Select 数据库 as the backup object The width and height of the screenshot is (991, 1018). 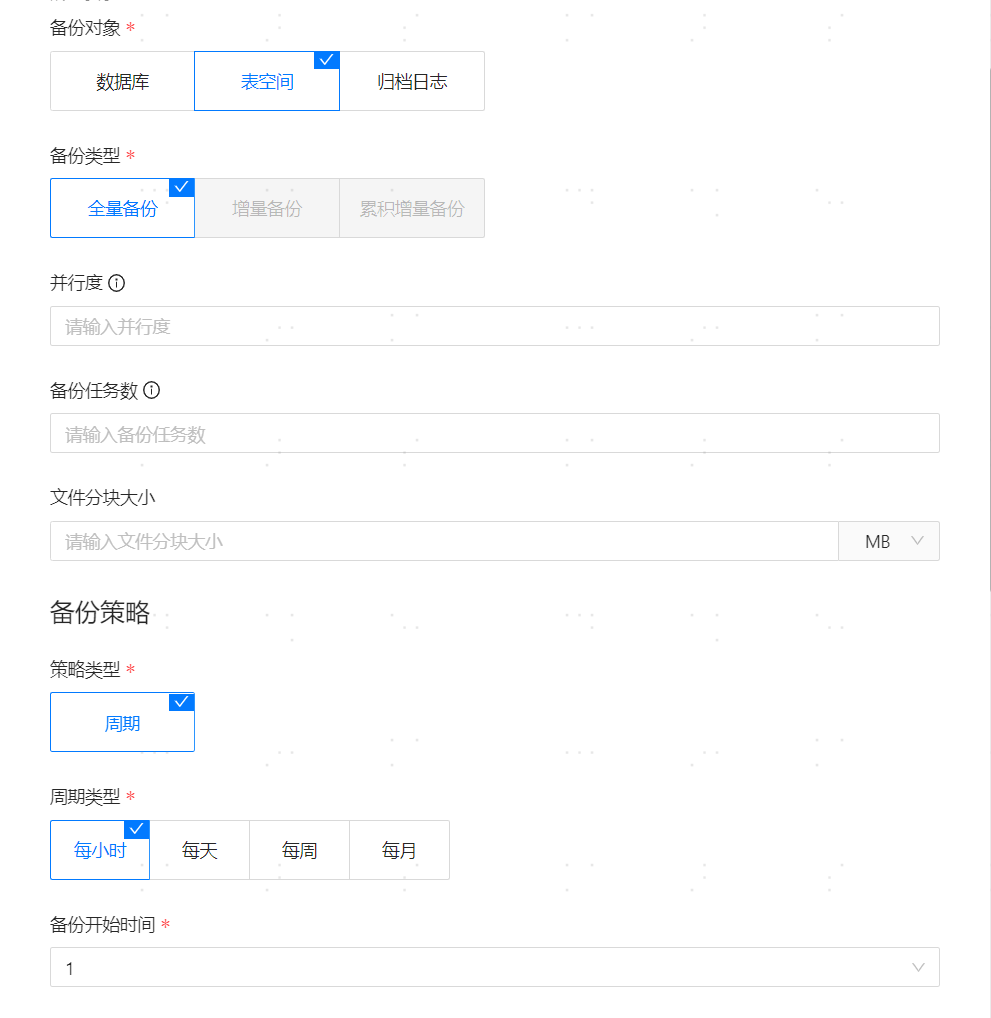122,82
